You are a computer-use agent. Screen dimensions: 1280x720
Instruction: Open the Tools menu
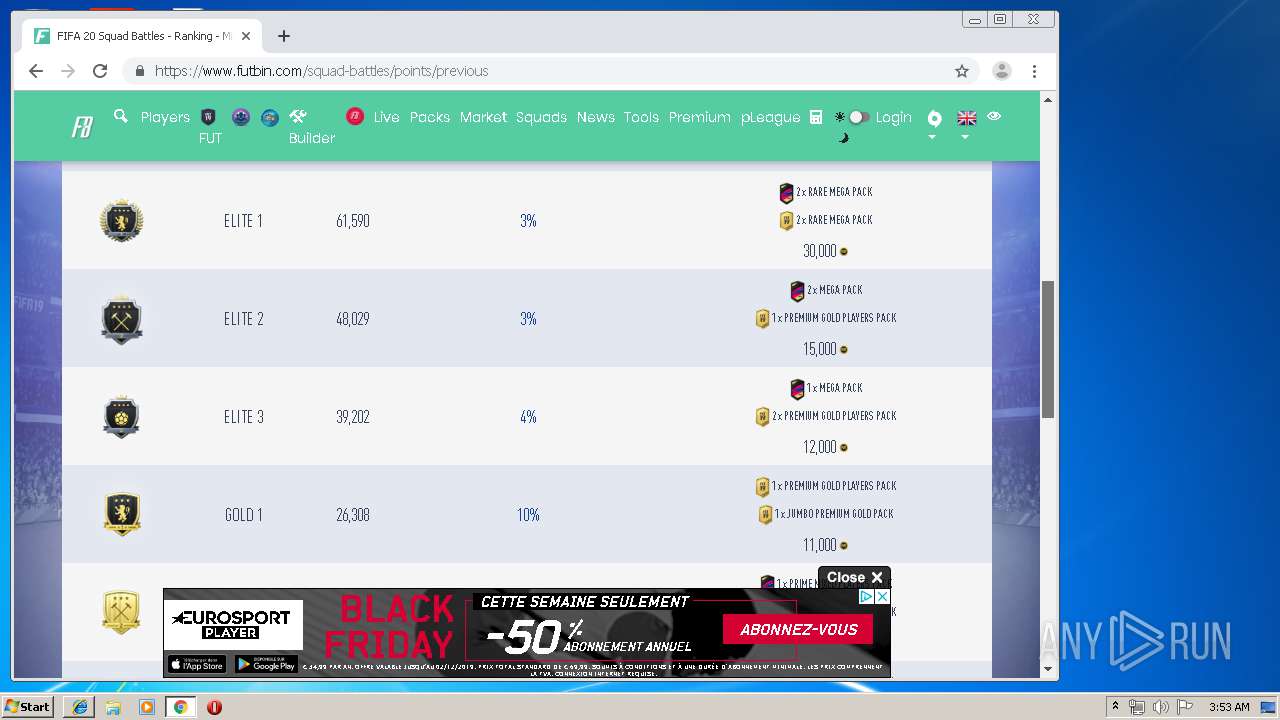(x=641, y=117)
